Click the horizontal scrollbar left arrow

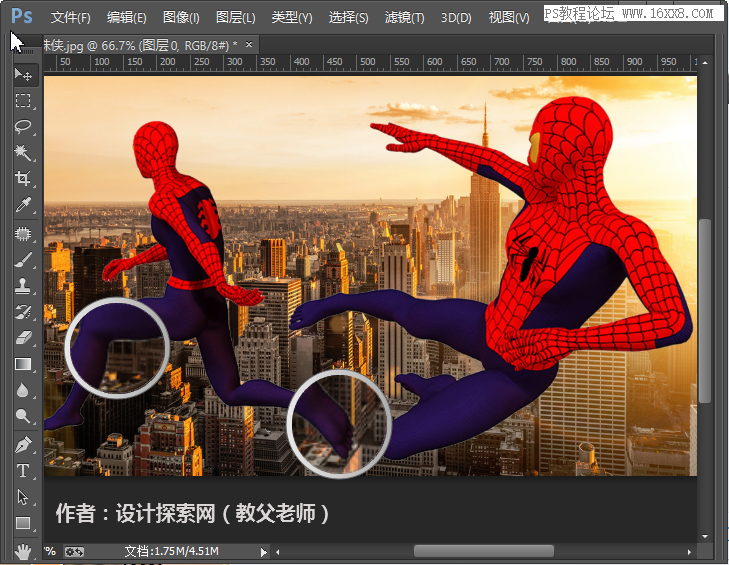click(278, 552)
